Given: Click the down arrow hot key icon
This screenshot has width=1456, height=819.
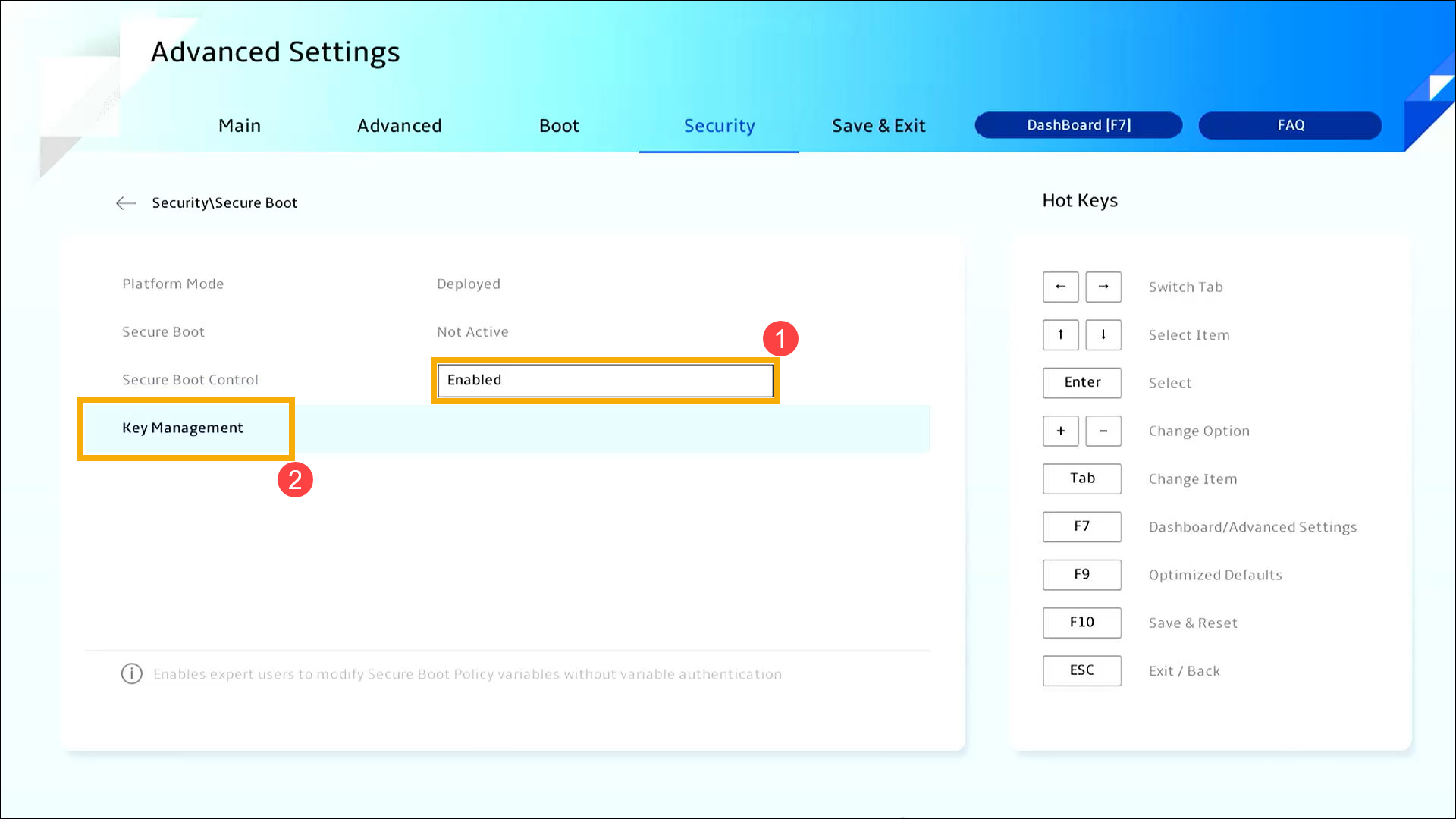Looking at the screenshot, I should point(1103,334).
